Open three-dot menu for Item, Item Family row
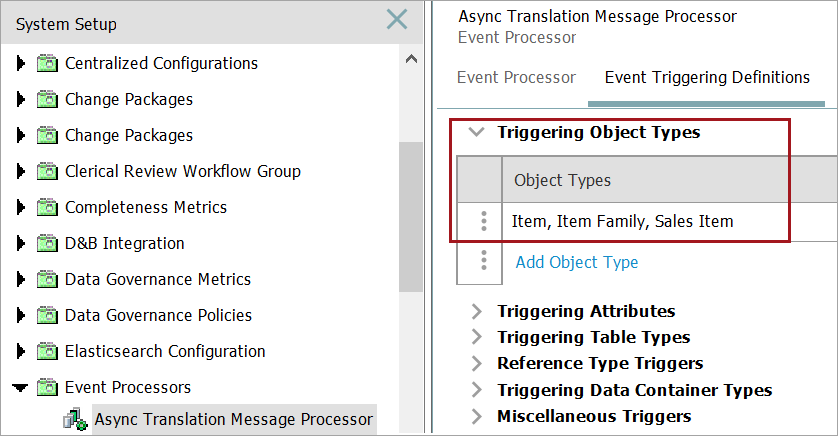838x436 pixels. click(x=484, y=221)
